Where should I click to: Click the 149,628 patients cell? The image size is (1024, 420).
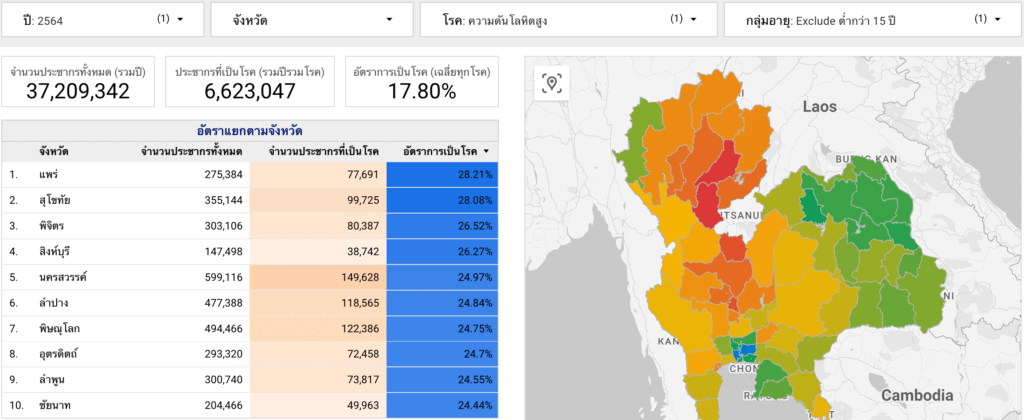pos(318,276)
